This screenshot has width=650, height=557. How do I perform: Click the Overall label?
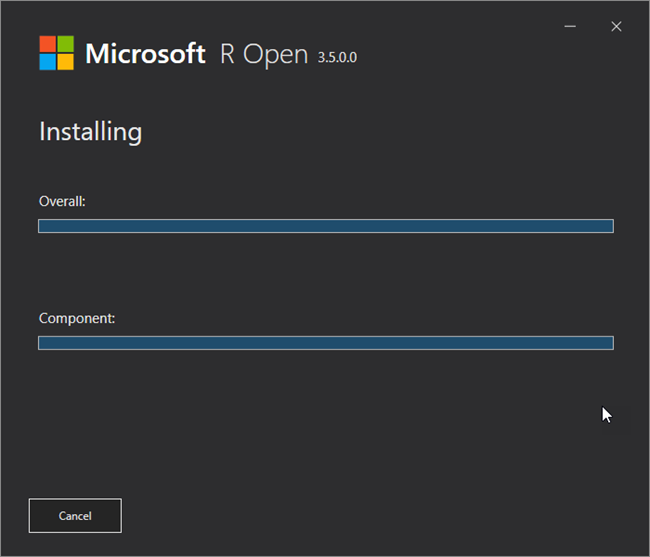62,201
